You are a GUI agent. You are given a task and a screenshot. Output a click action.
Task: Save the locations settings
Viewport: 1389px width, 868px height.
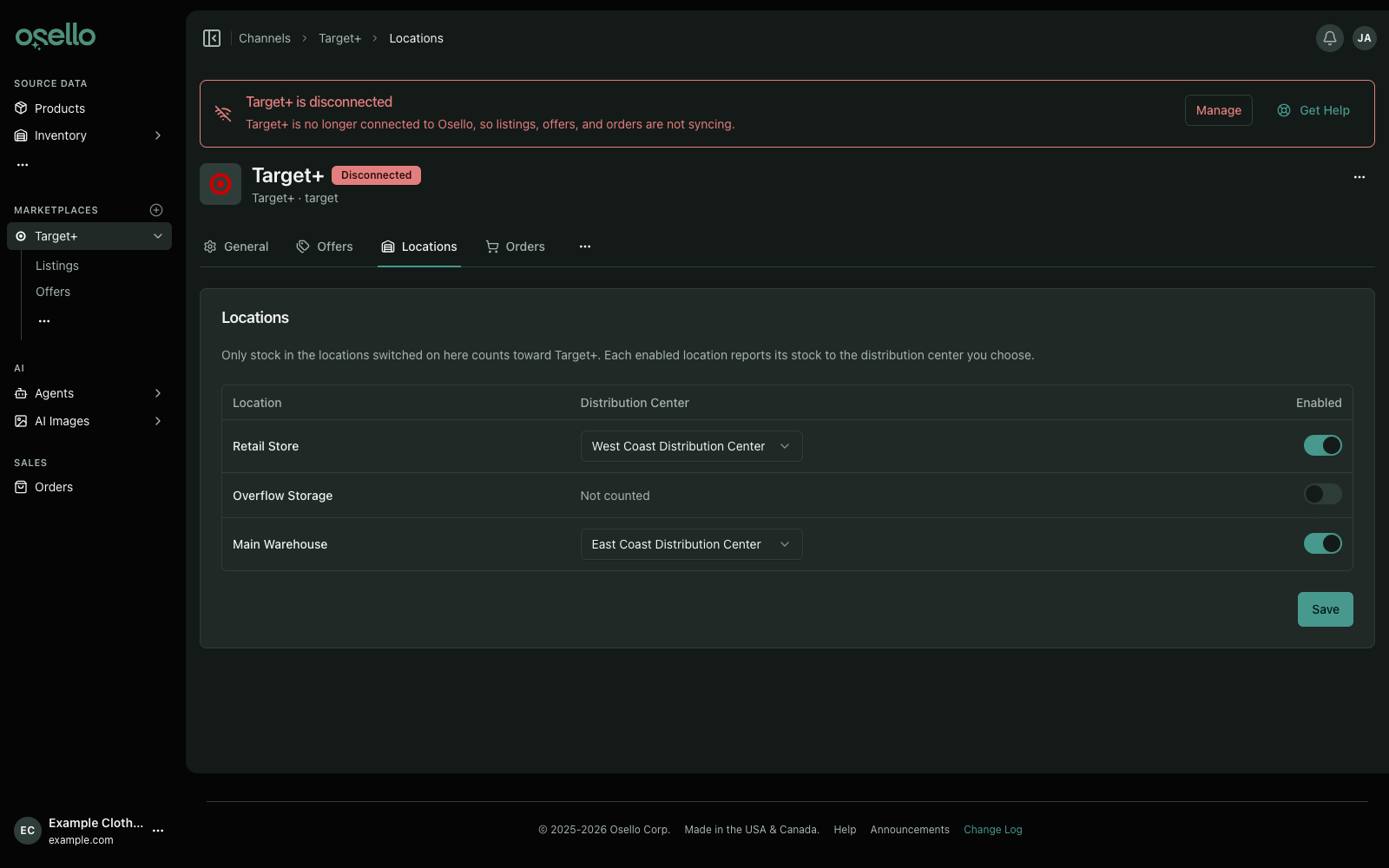coord(1326,609)
